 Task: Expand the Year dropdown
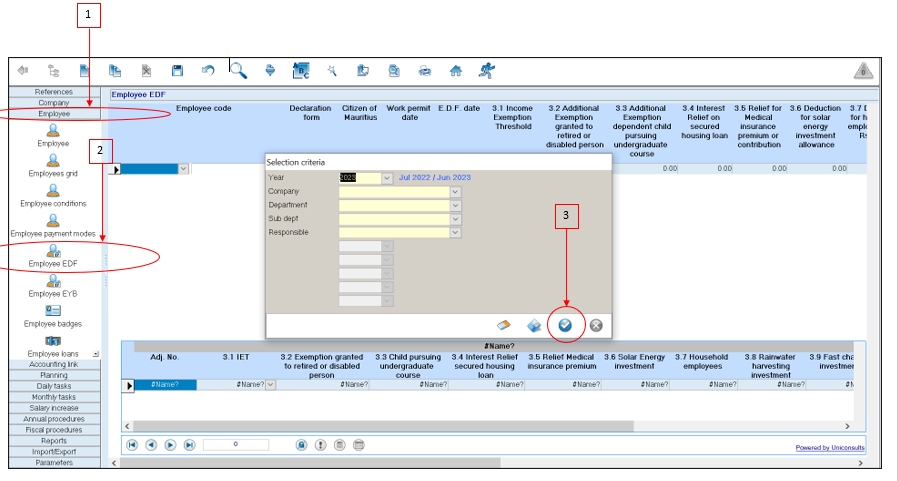387,178
